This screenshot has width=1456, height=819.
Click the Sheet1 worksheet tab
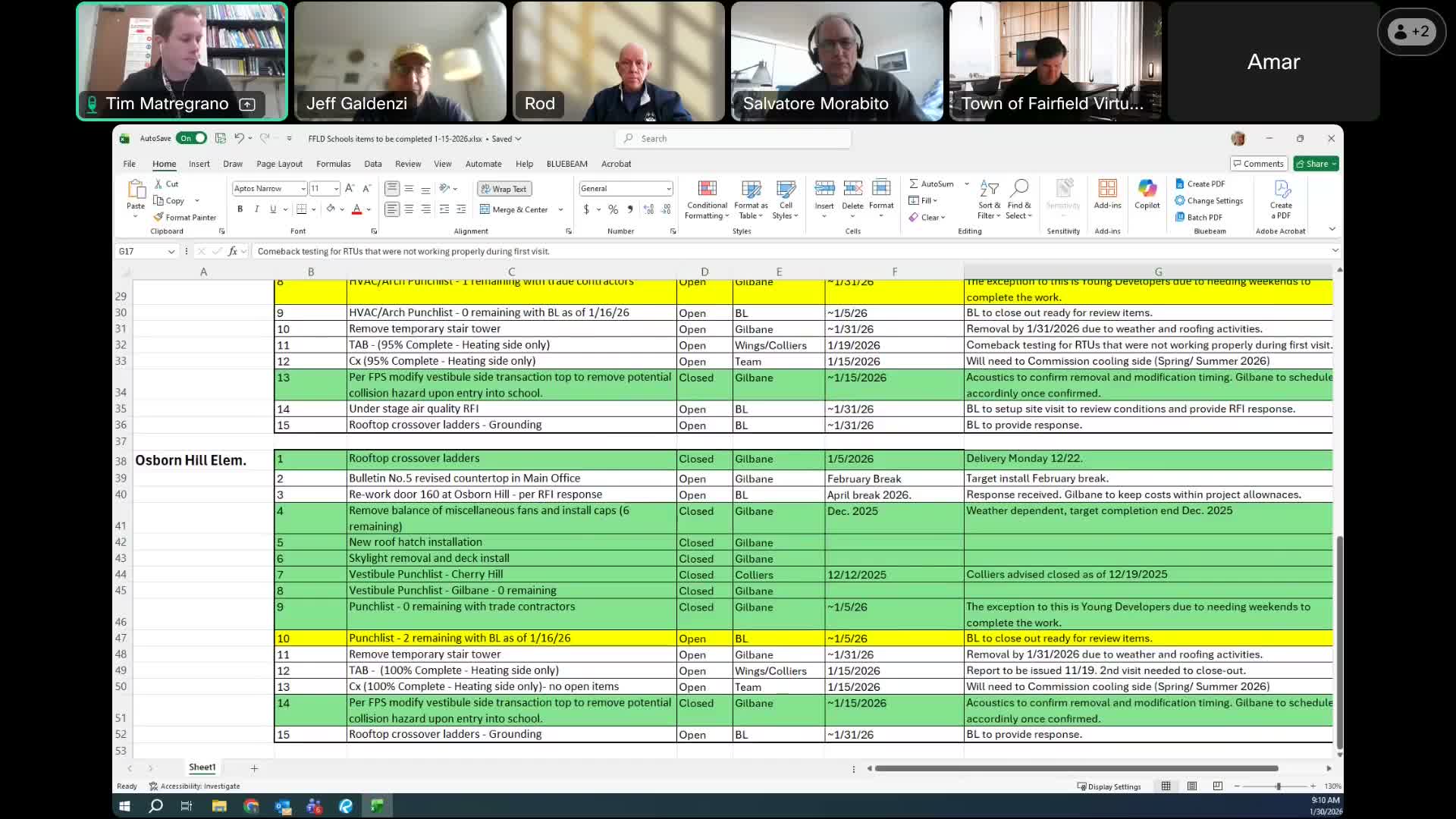[202, 767]
